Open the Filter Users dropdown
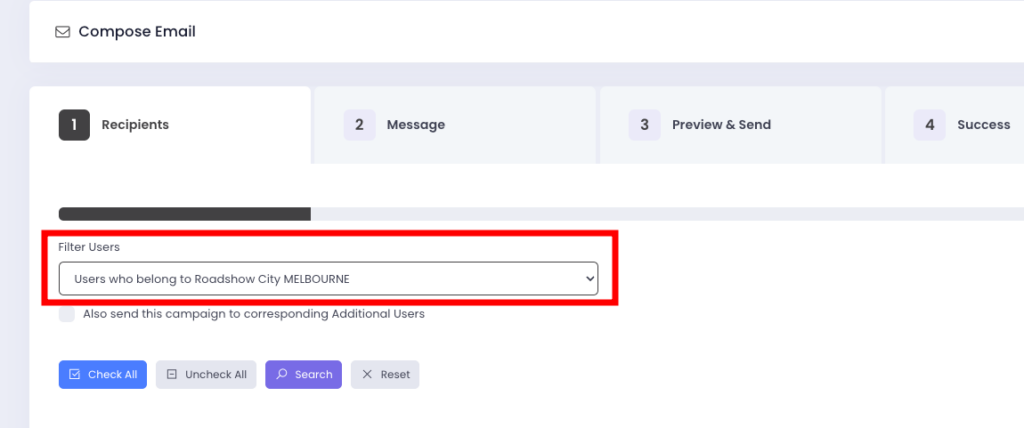Viewport: 1024px width, 428px height. 328,278
